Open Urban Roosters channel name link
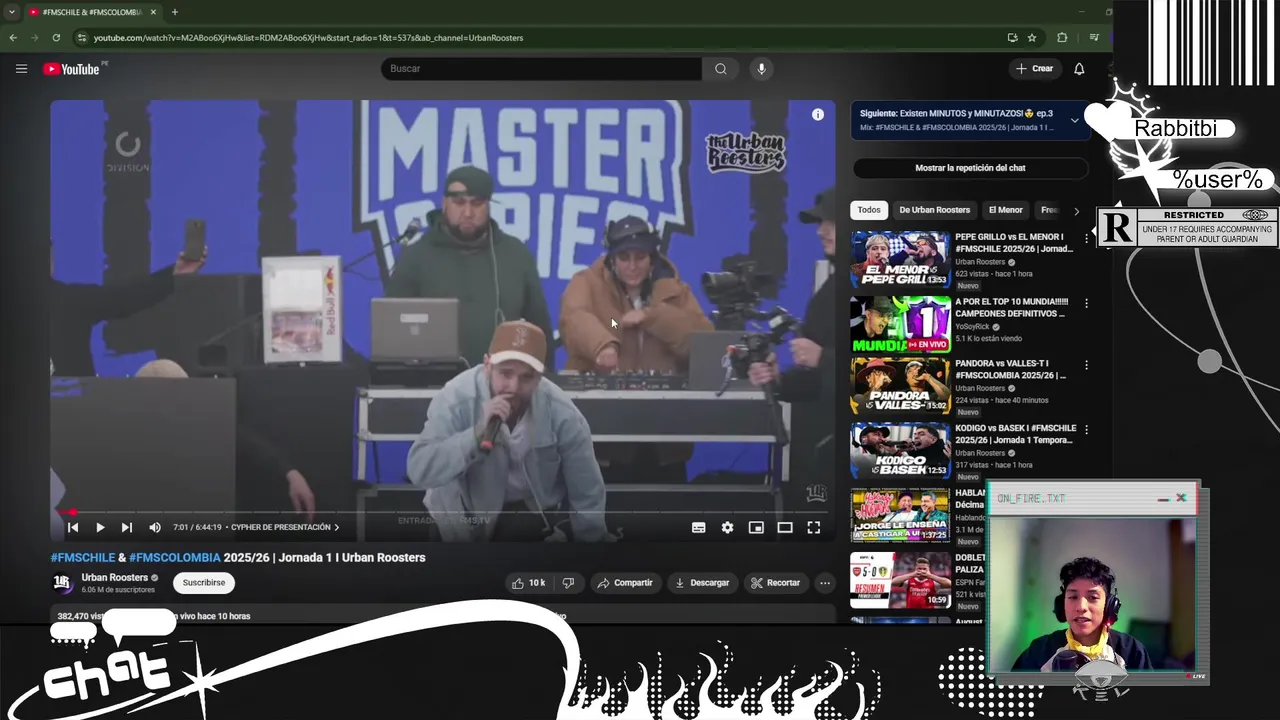1280x720 pixels. coord(114,577)
